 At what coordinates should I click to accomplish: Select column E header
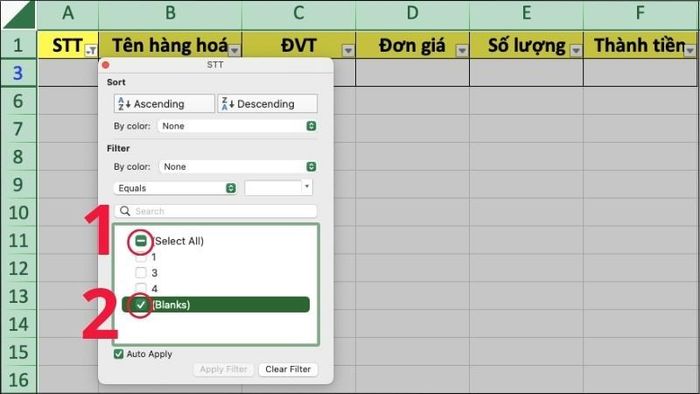[527, 14]
